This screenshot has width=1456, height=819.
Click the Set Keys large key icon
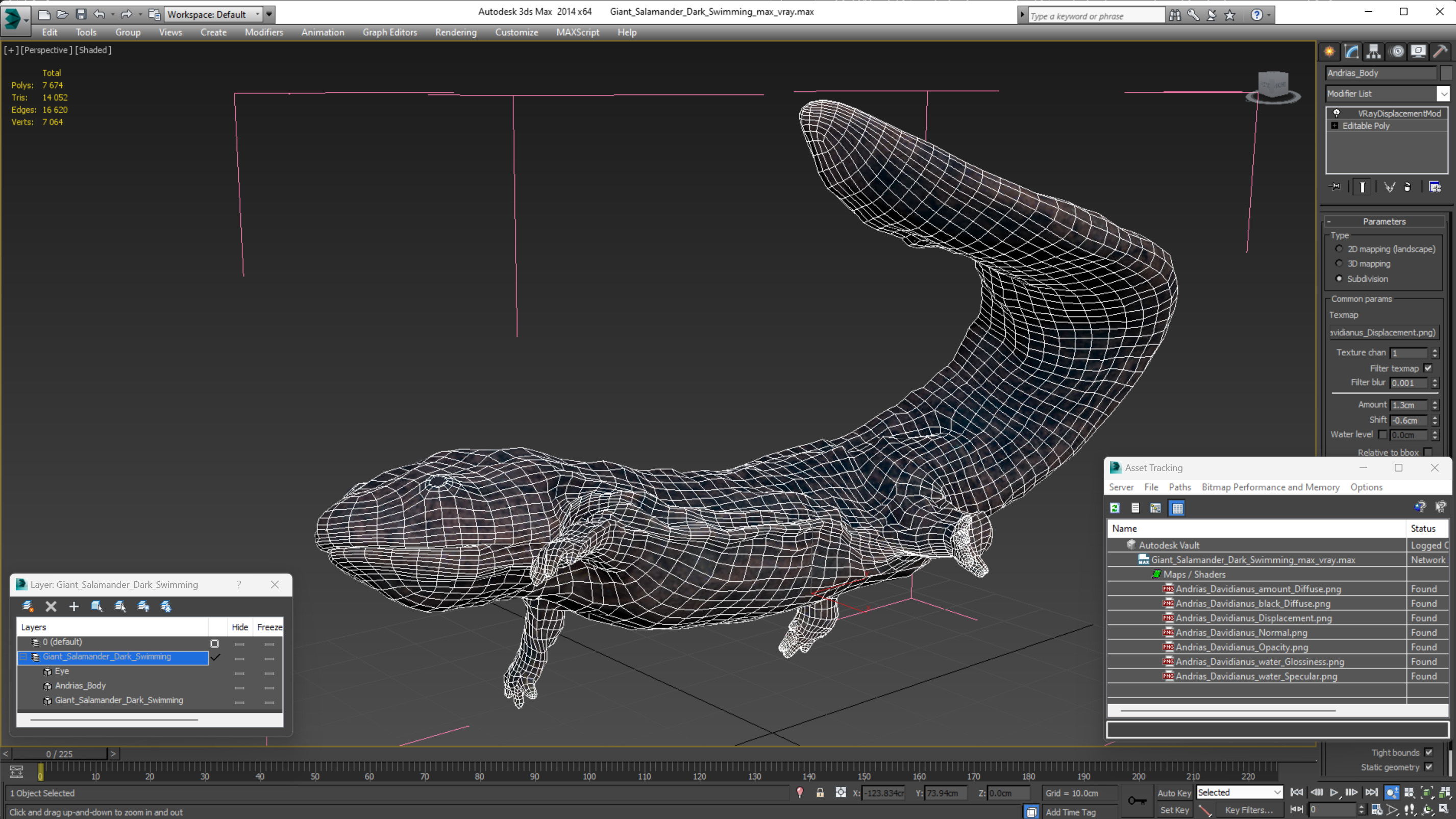coord(1137,801)
